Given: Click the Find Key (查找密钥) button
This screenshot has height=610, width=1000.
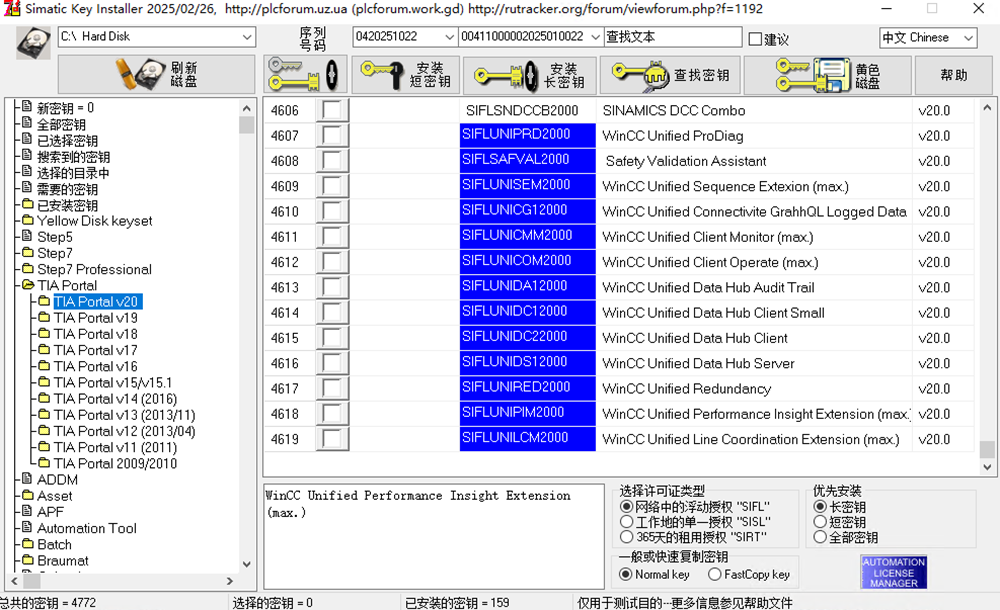Looking at the screenshot, I should [670, 75].
